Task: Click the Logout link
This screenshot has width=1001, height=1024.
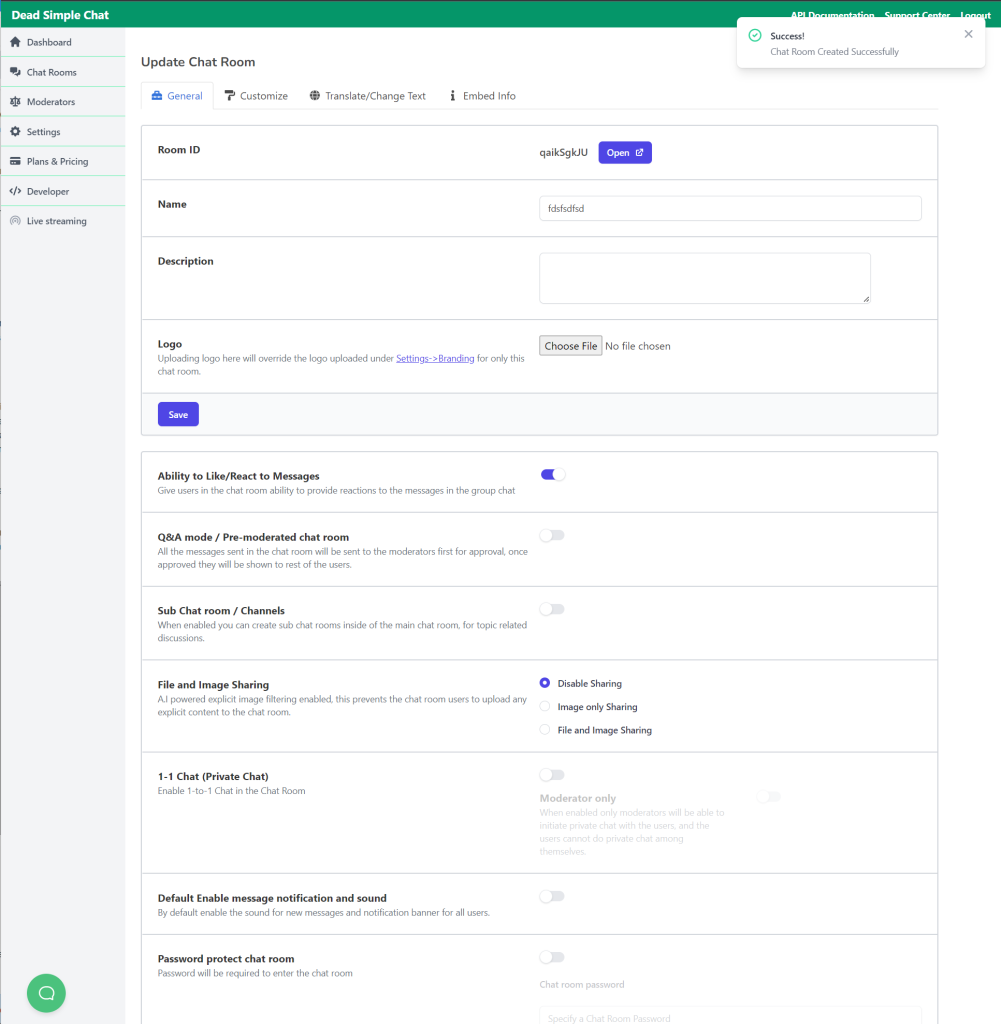Action: pyautogui.click(x=976, y=15)
